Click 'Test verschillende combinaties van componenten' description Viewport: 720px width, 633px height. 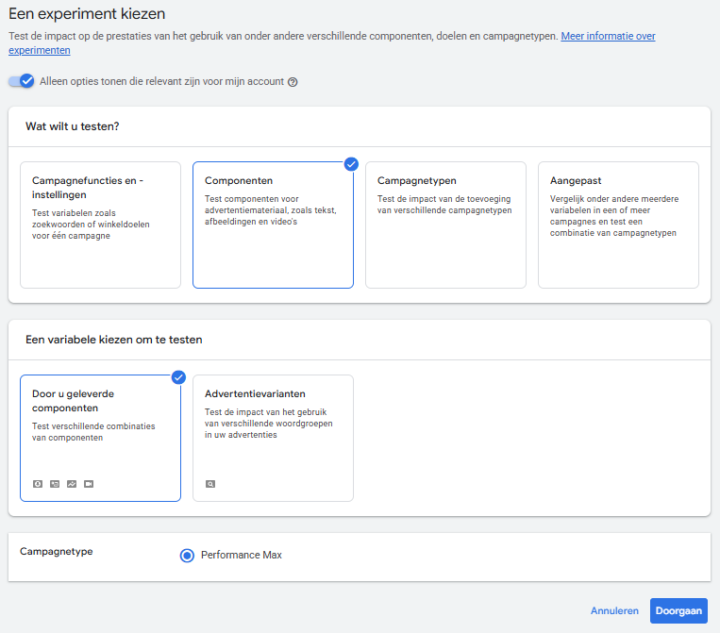click(x=94, y=432)
